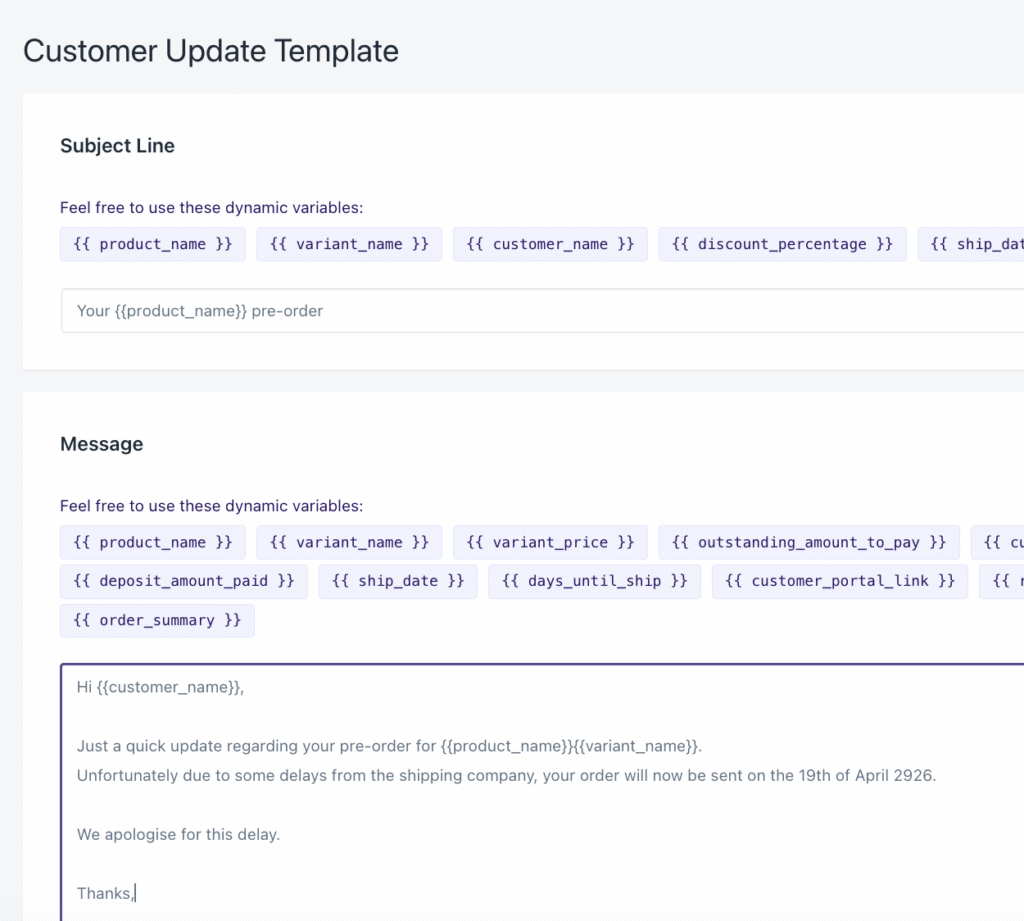
Task: Select the outstanding_amount_to_pay variable chip
Action: pos(809,542)
